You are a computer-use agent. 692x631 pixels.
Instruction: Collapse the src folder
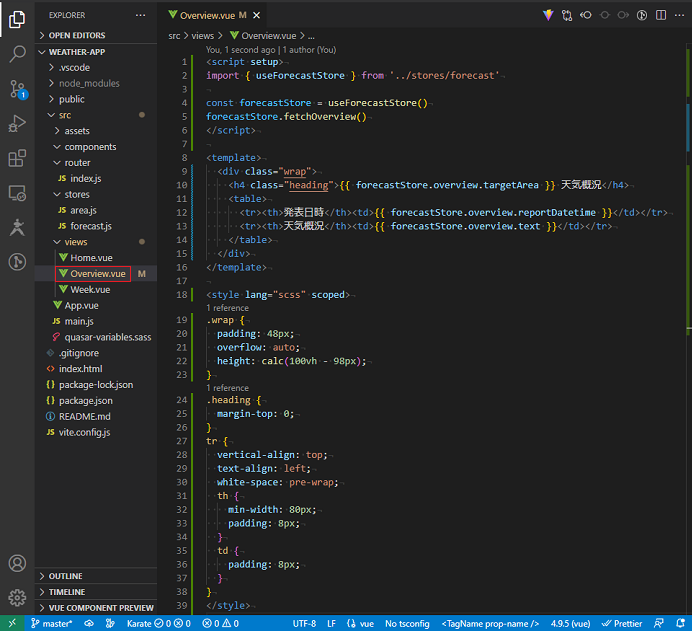96,115
